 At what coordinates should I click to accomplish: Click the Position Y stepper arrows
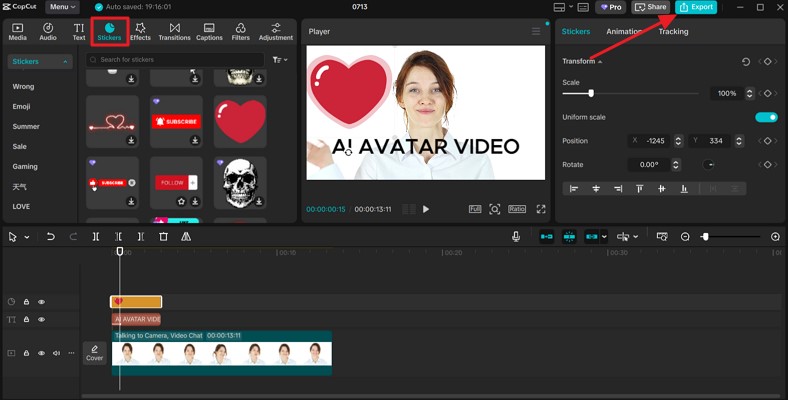[x=739, y=141]
